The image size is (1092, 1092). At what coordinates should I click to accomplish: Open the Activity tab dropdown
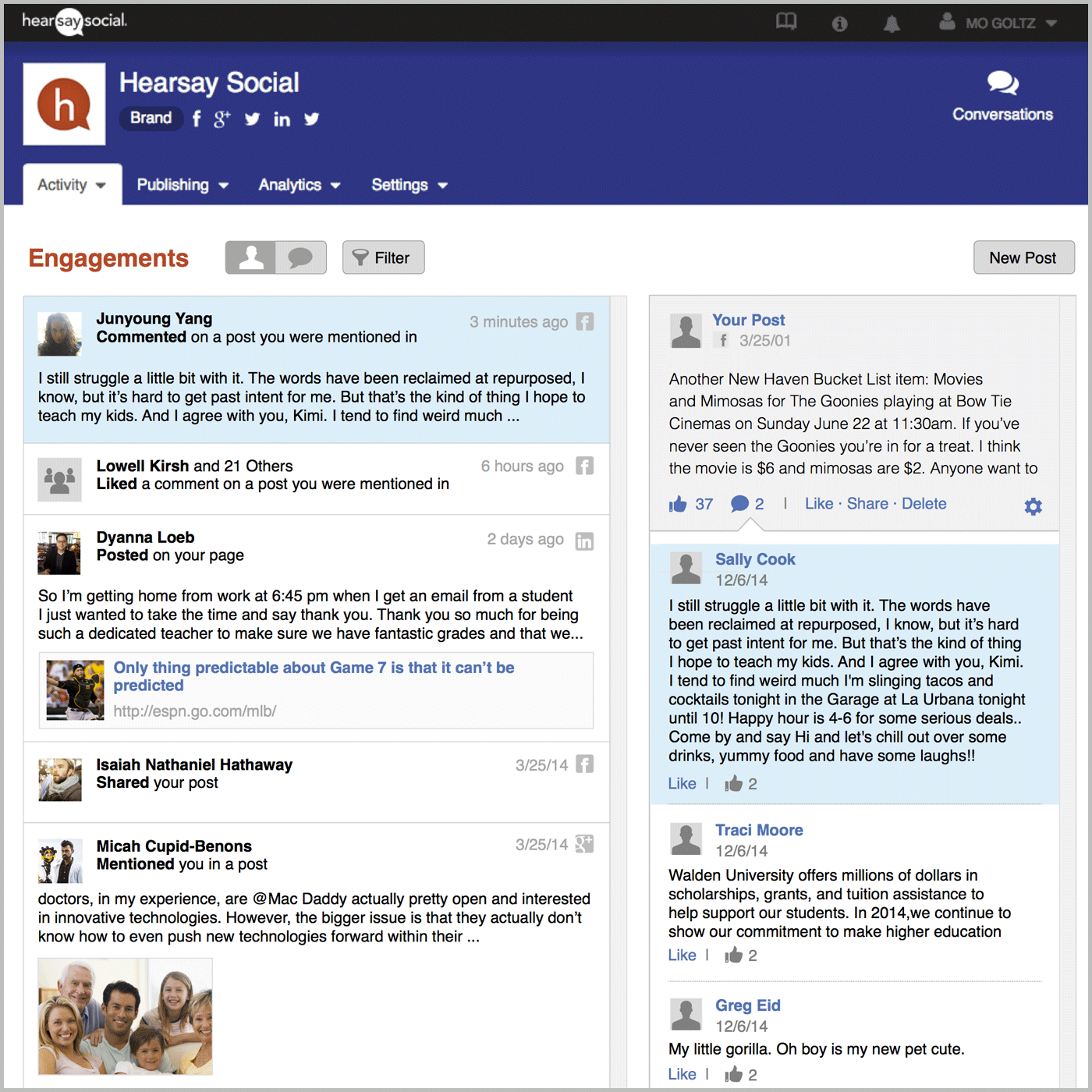[72, 185]
